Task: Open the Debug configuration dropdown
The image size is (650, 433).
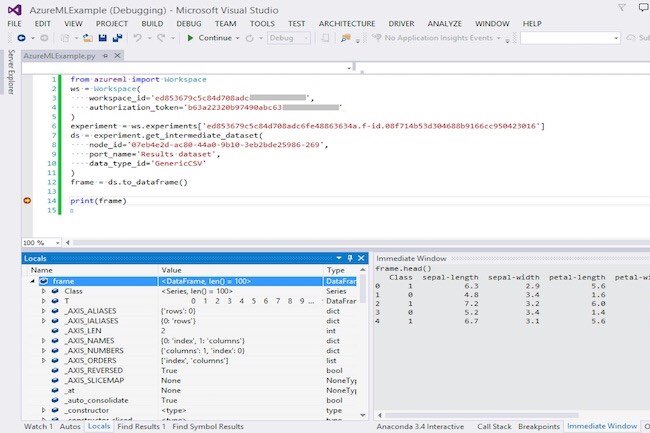Action: [x=289, y=38]
